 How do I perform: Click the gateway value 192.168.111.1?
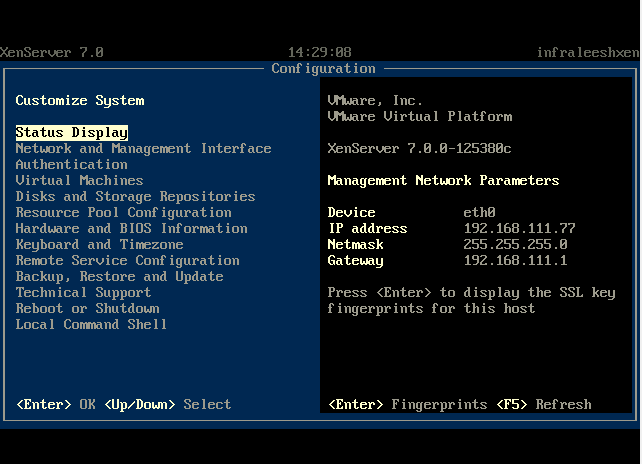pos(515,260)
